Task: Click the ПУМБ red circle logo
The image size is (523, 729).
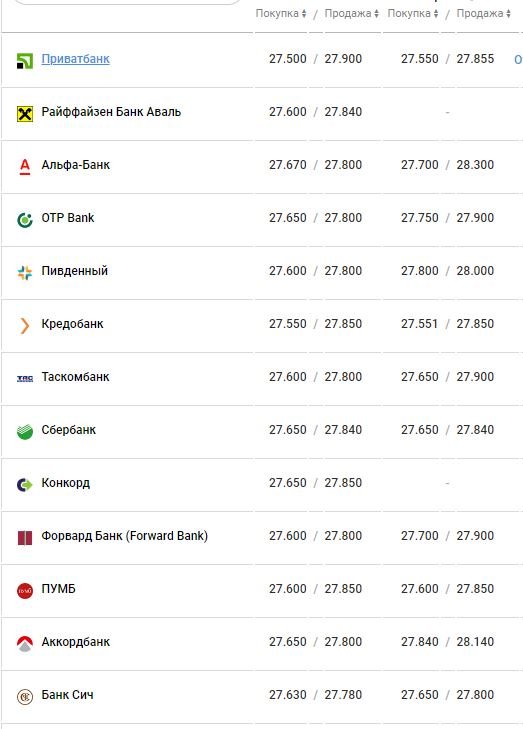Action: pyautogui.click(x=25, y=590)
